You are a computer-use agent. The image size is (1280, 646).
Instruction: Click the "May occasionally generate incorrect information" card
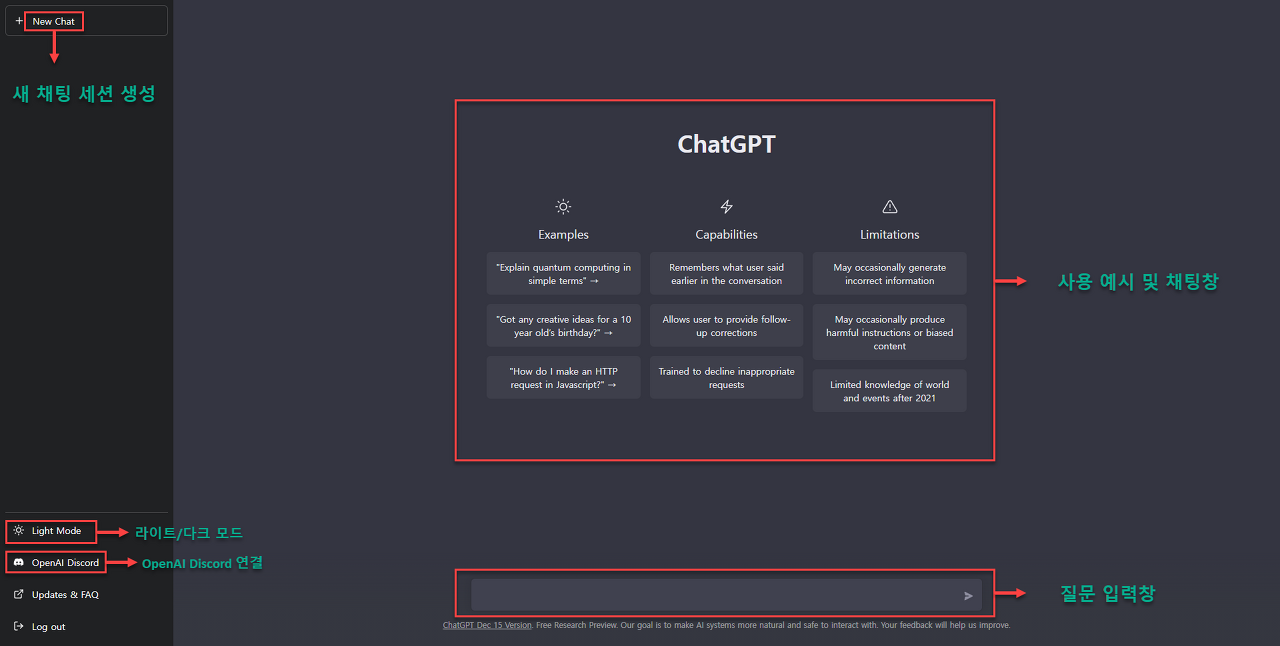[890, 274]
